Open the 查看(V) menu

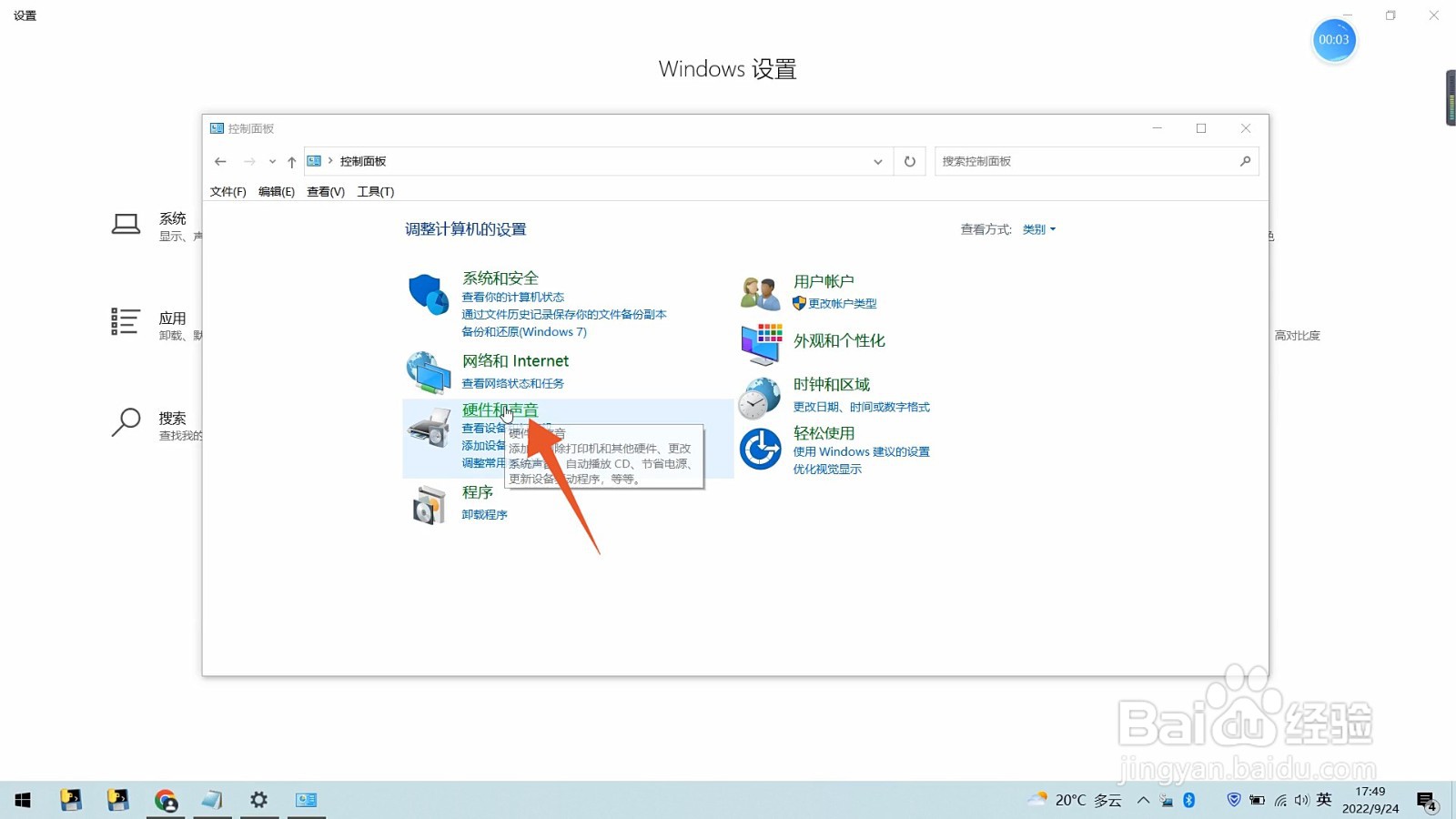click(326, 191)
